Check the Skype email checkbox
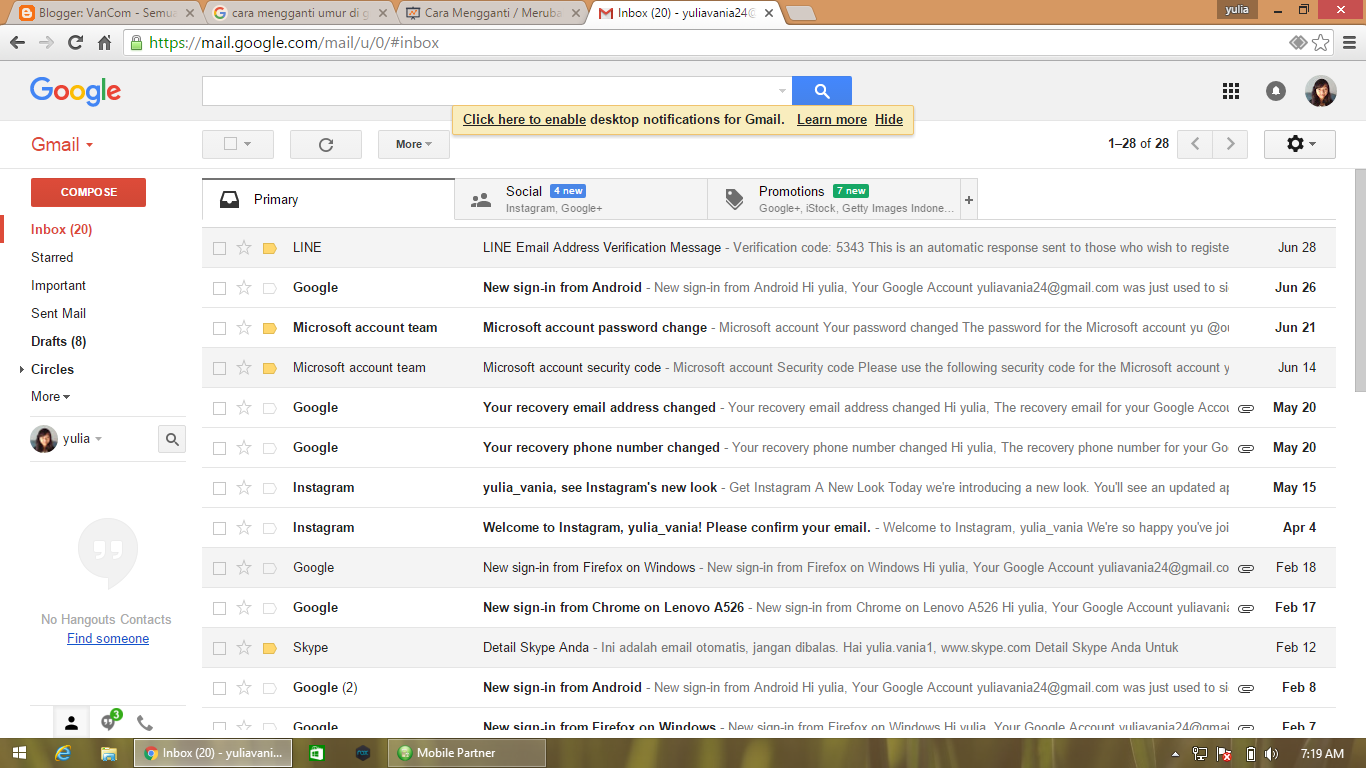Viewport: 1366px width, 768px height. [x=219, y=648]
